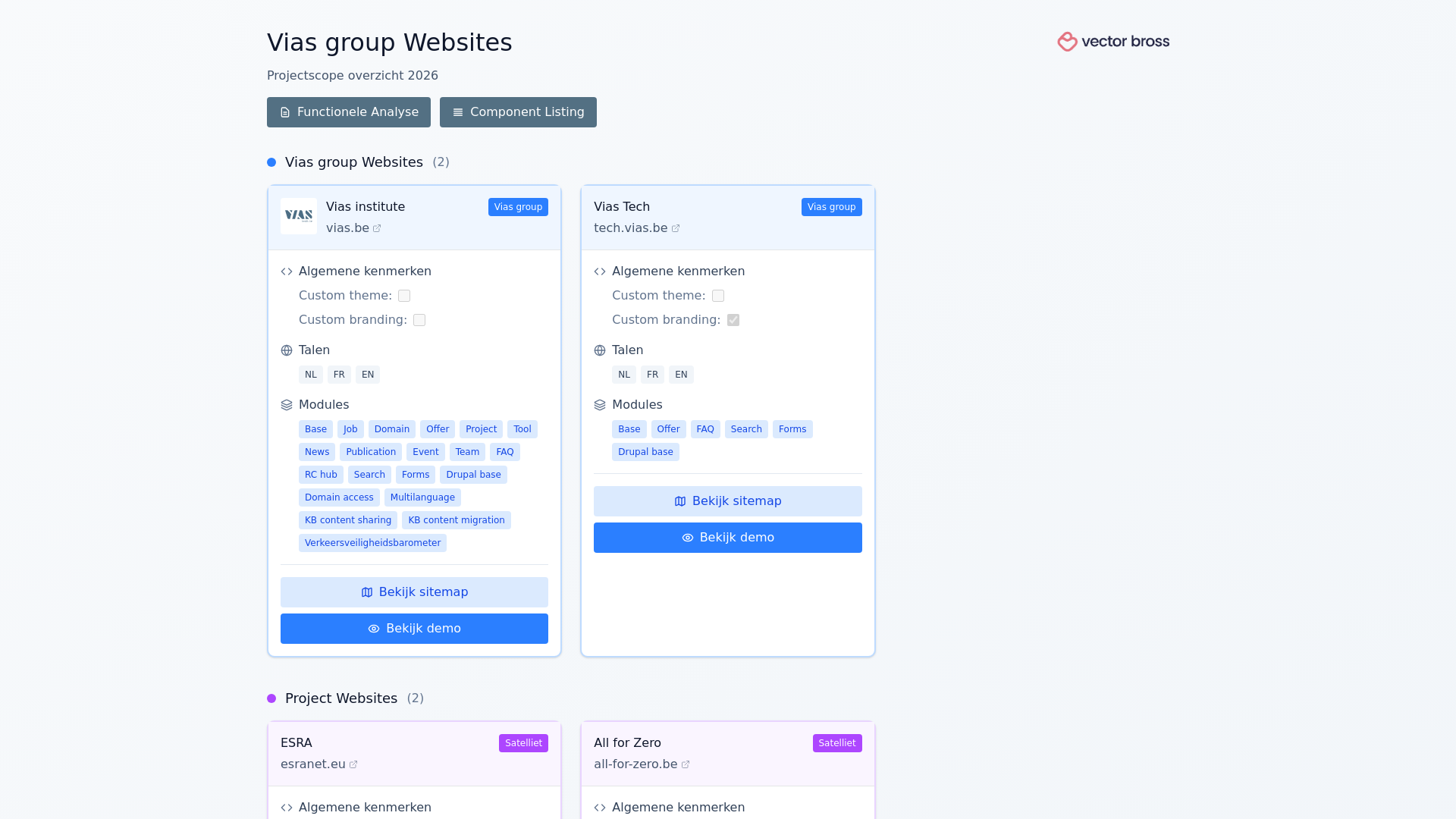
Task: Click the map icon on Vias institute sitemap button
Action: 367,592
